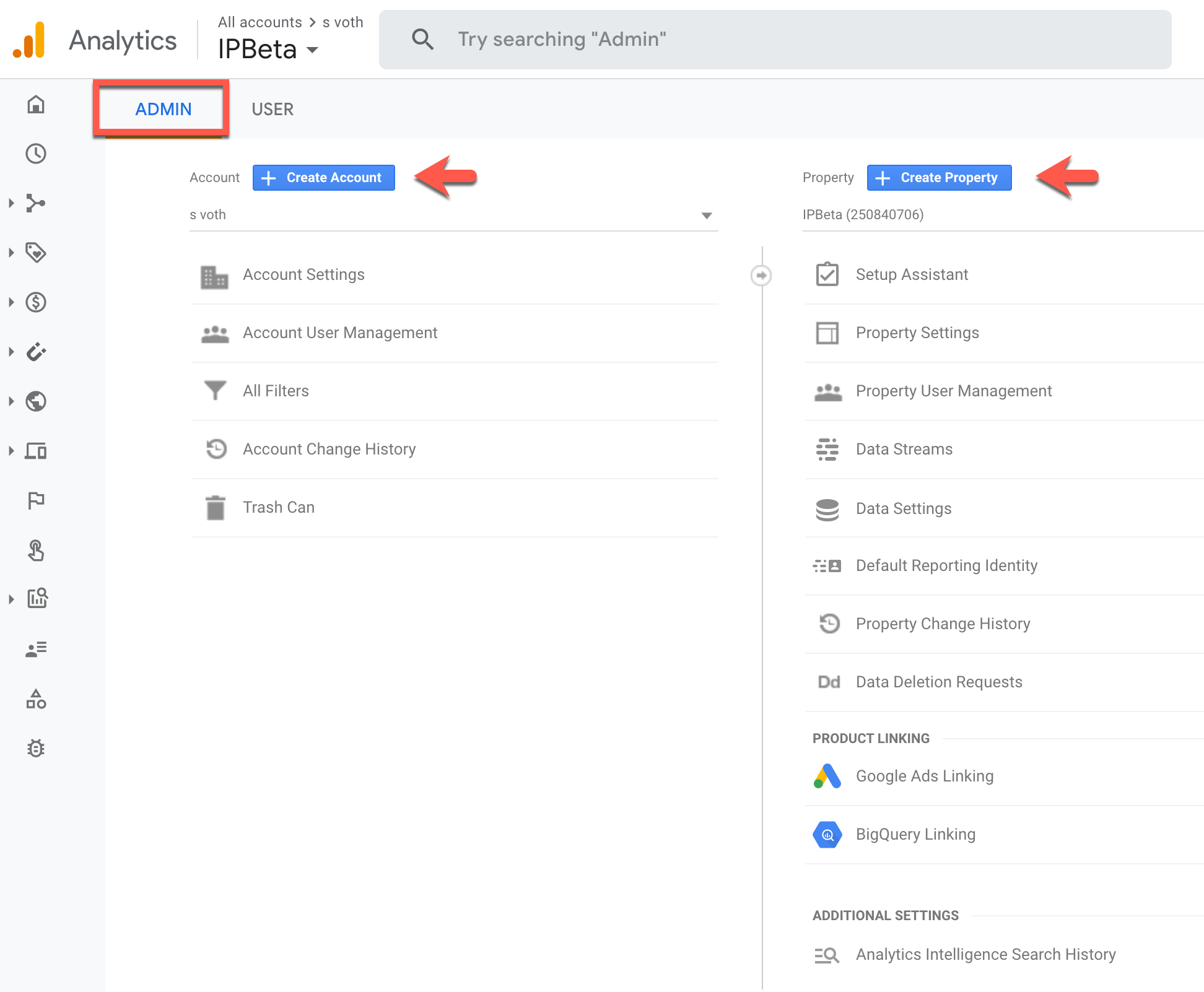Expand the Demographics sidebar section arrow
The width and height of the screenshot is (1204, 992).
click(x=11, y=401)
